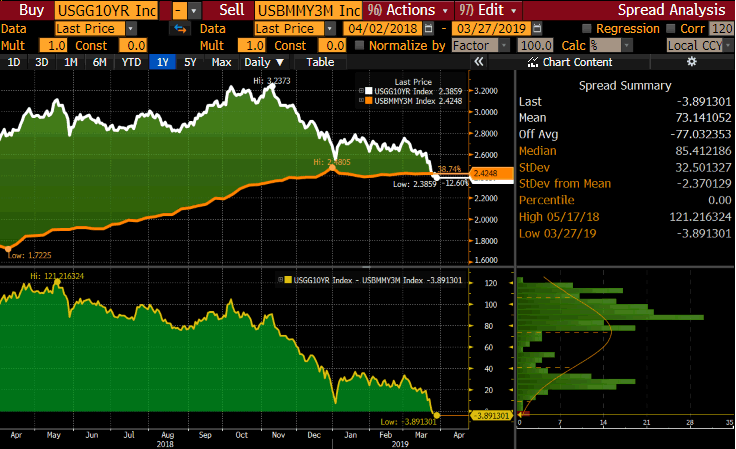Click the Percentile summary row

pyautogui.click(x=625, y=200)
